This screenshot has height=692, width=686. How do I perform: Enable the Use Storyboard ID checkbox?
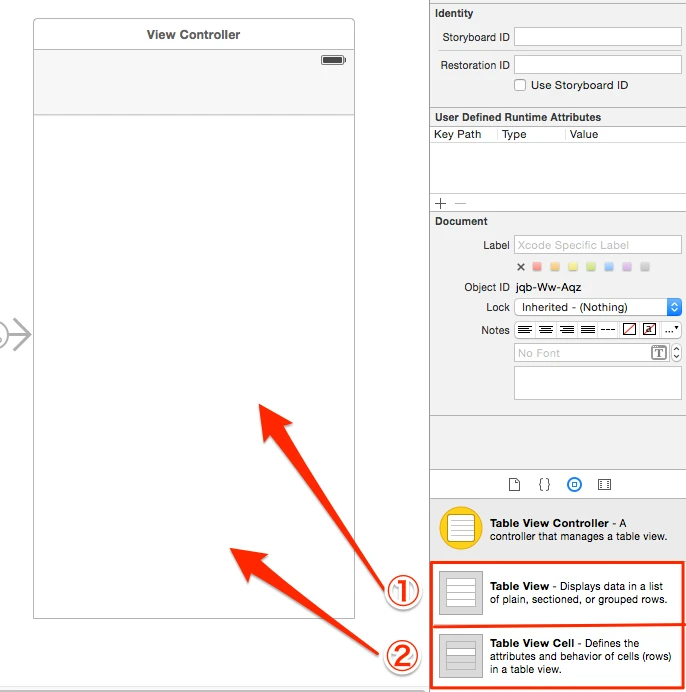520,85
